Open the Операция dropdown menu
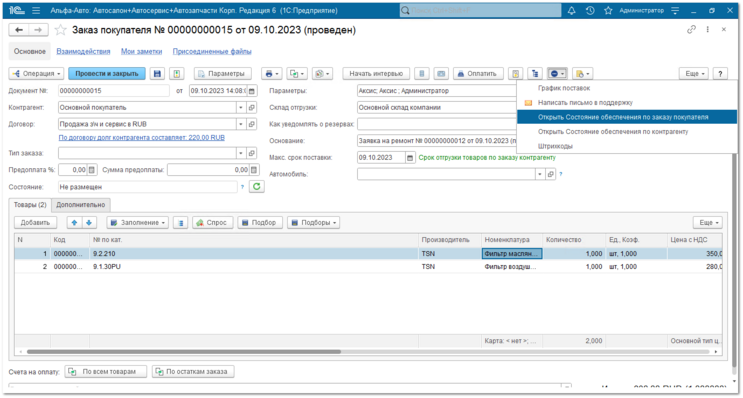 36,73
